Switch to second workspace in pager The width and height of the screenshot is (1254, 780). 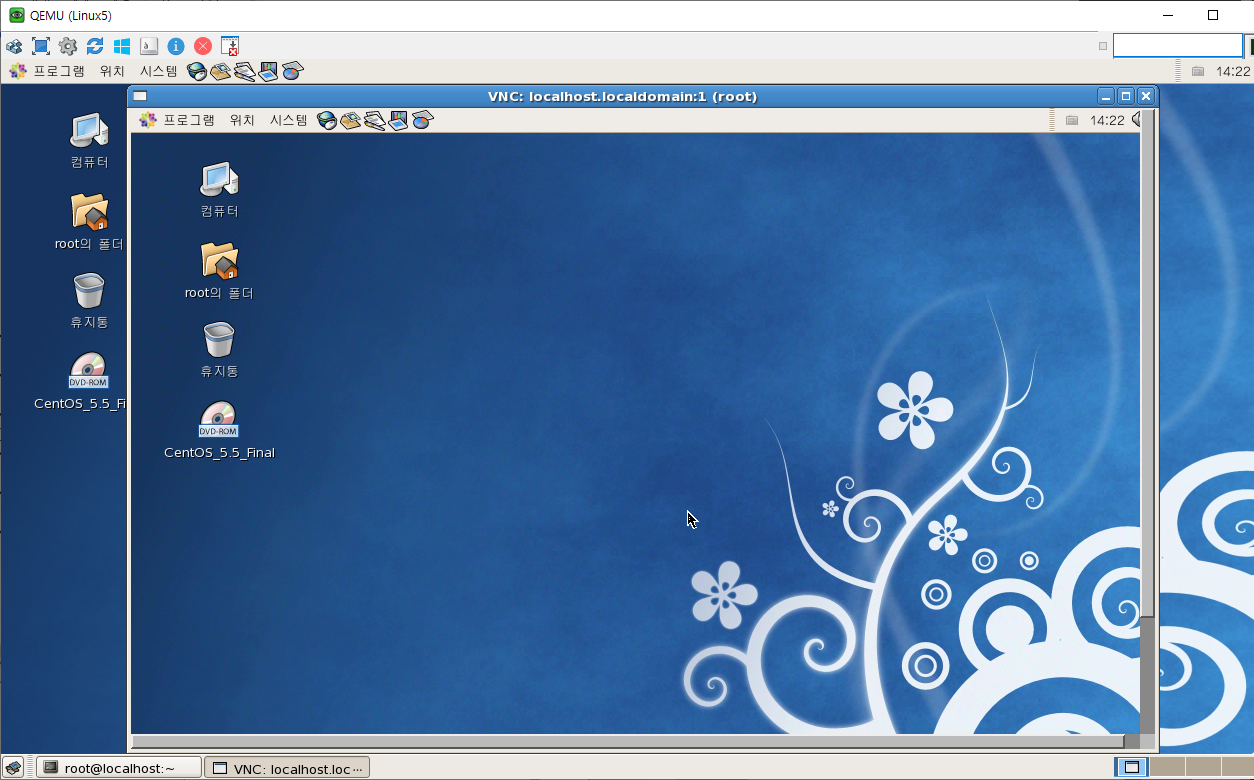1166,767
